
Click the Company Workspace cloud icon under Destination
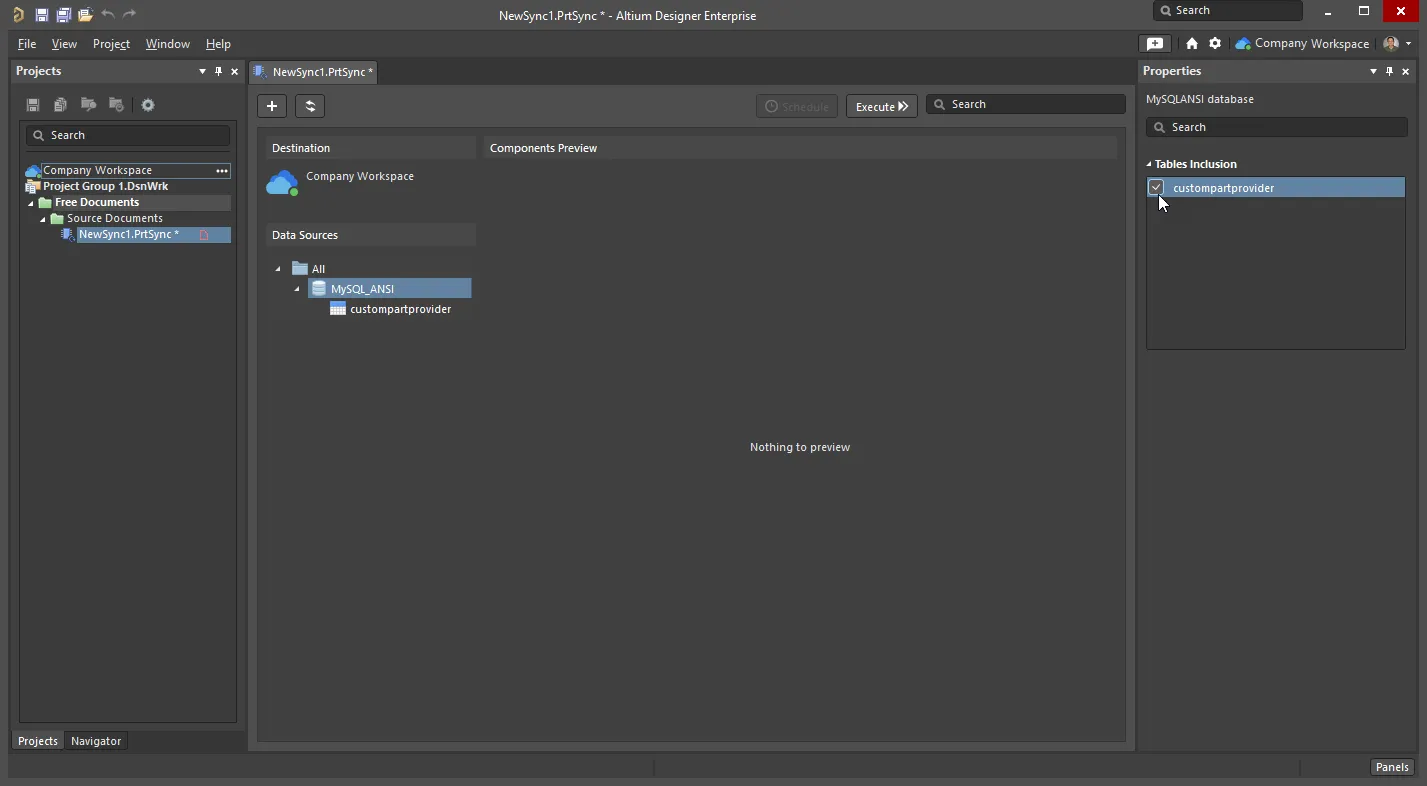[x=283, y=183]
